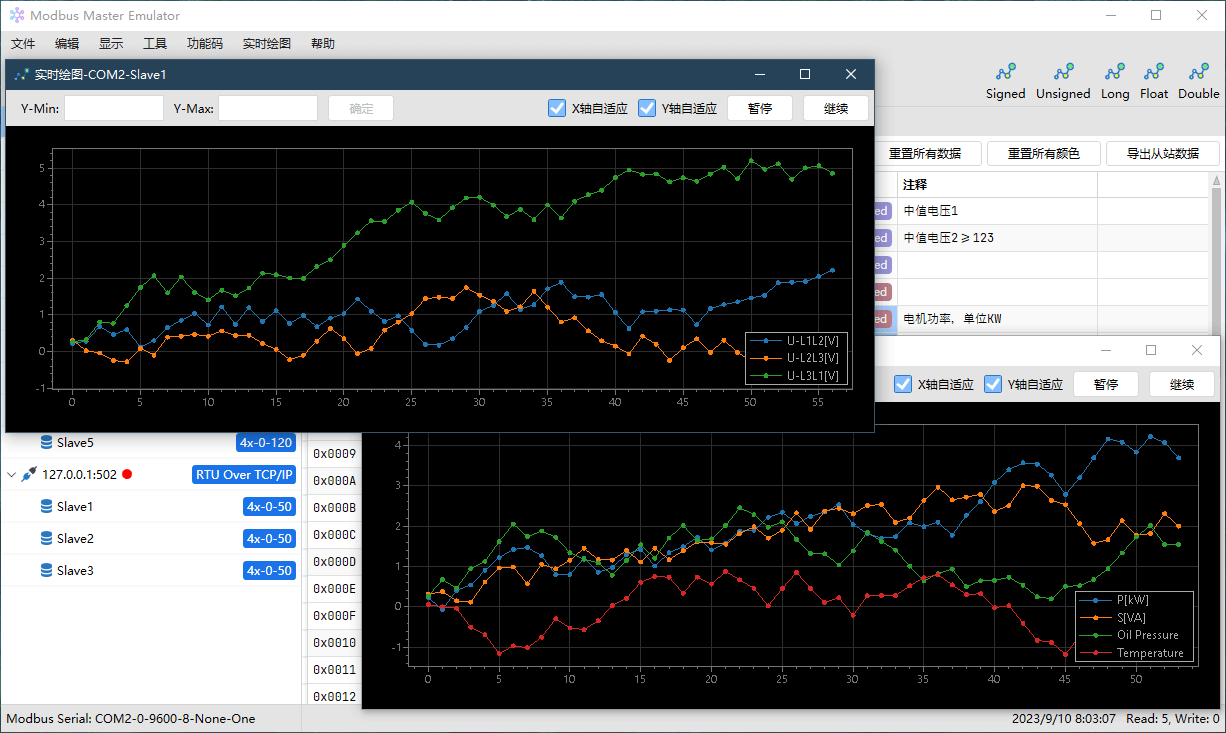Screen dimensions: 1226x733
Task: Open the 实时绘图 menu
Action: click(x=266, y=44)
